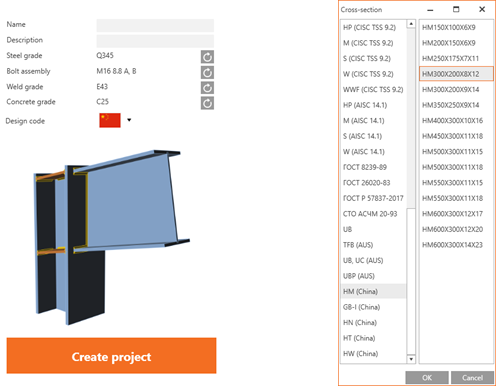The width and height of the screenshot is (496, 386).
Task: Click the refresh icon beside Weld grade
Action: [207, 88]
